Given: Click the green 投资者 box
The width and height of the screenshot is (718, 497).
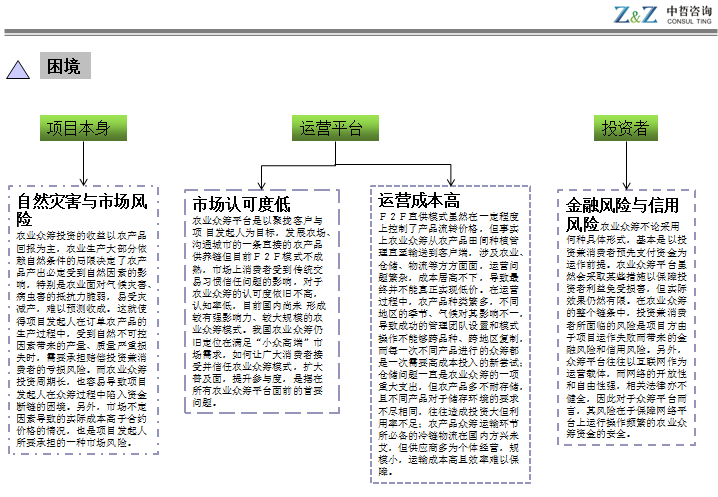Looking at the screenshot, I should [625, 129].
